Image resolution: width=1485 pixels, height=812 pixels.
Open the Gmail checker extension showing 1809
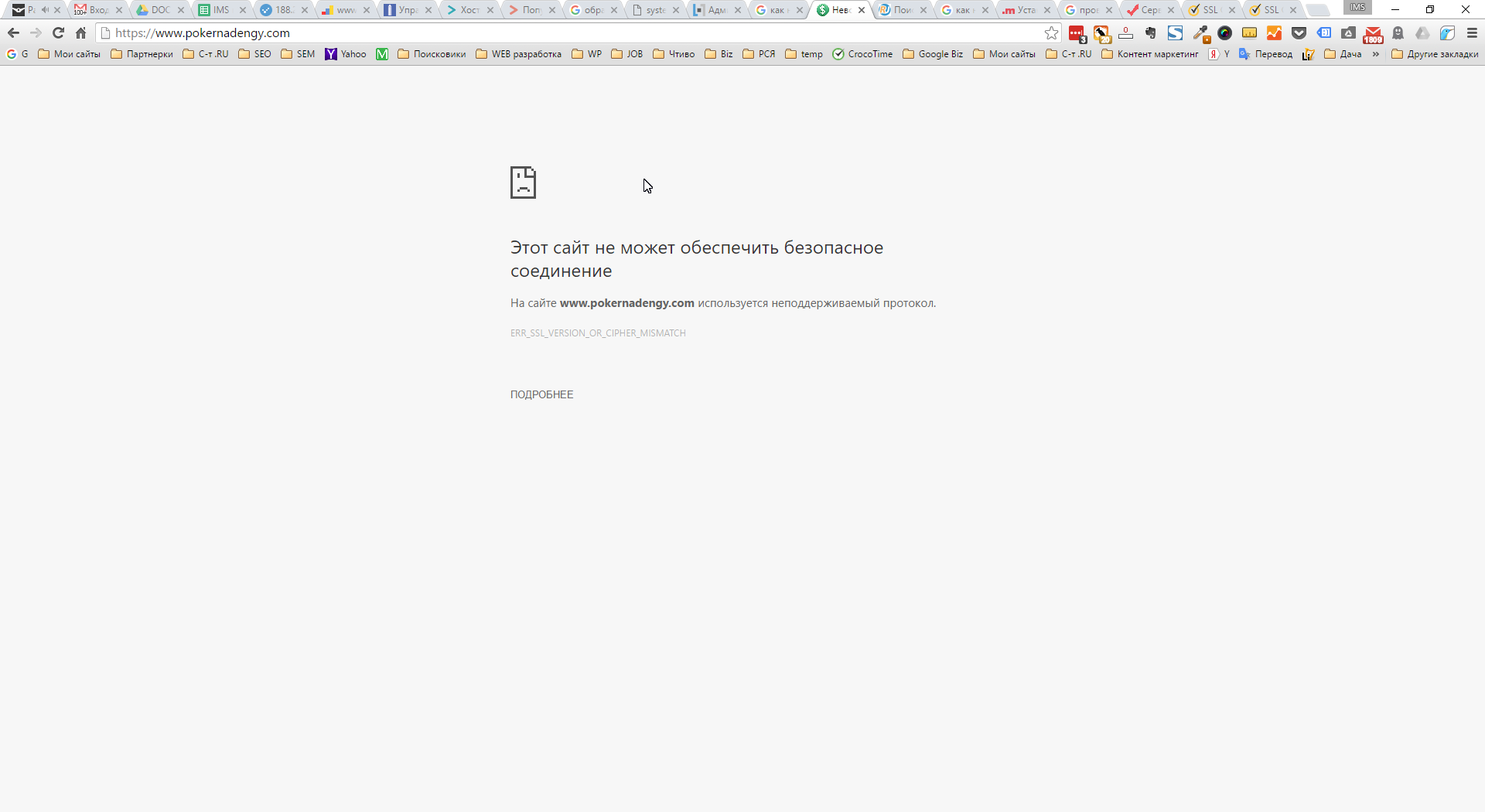[1373, 34]
